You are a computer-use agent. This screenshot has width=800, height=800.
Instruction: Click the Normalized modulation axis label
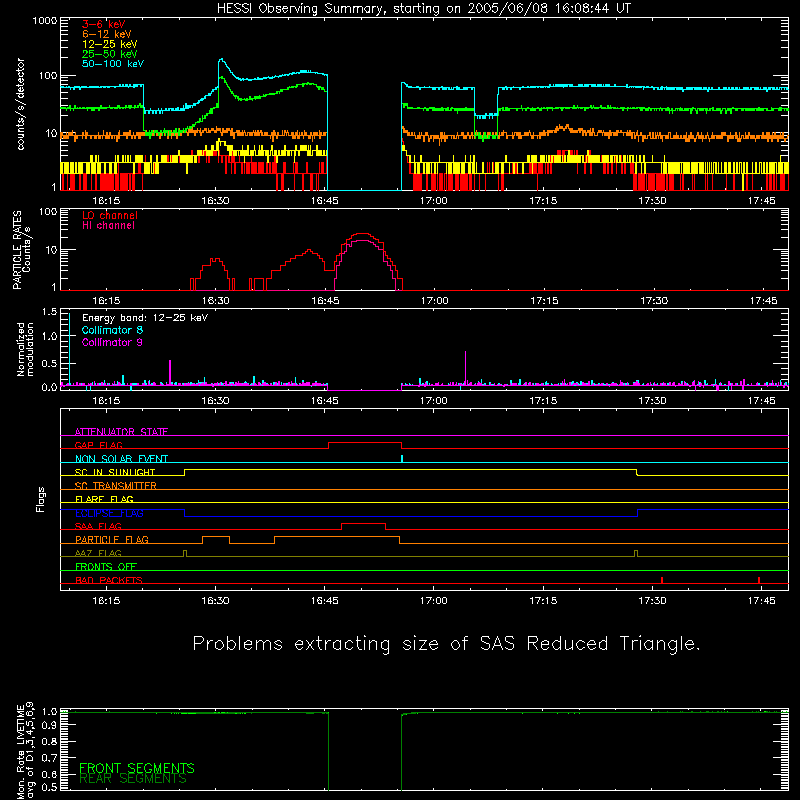pyautogui.click(x=25, y=349)
